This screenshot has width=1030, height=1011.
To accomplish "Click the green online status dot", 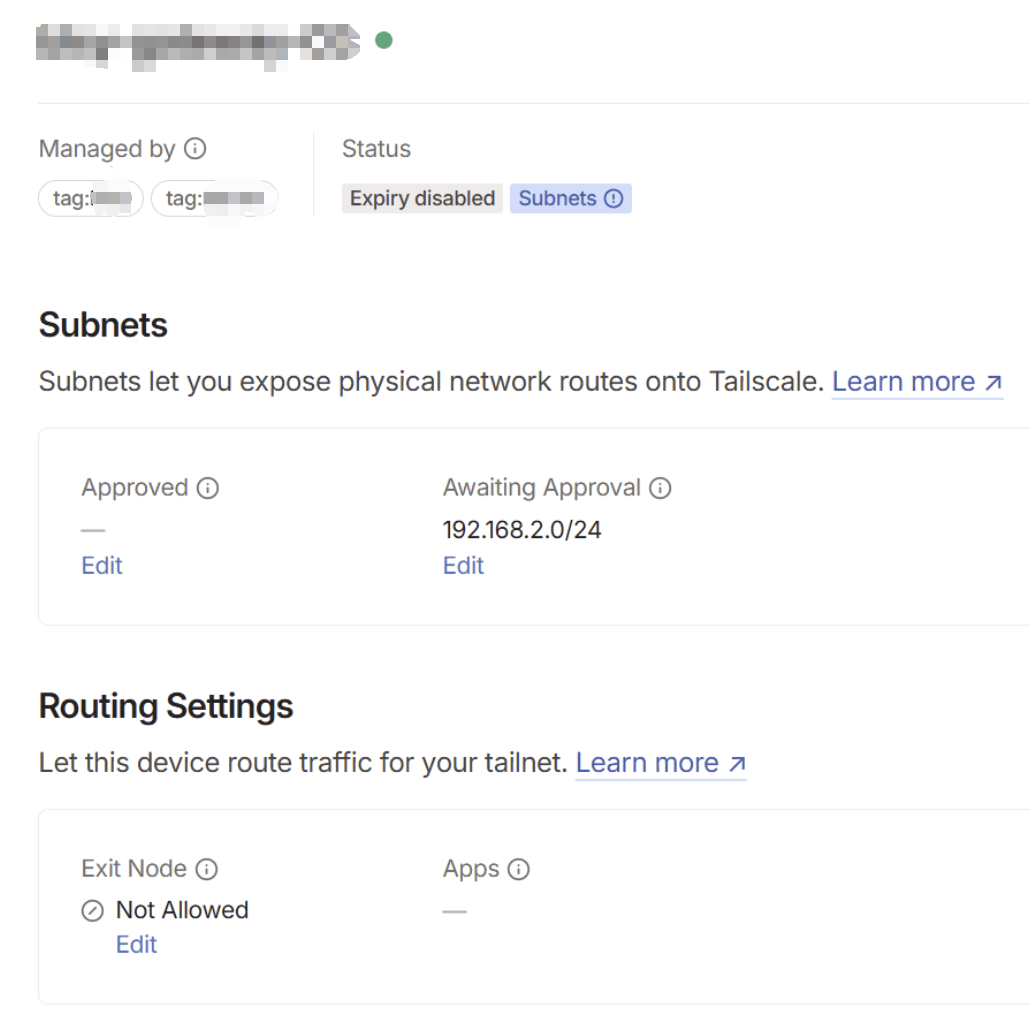I will click(383, 40).
